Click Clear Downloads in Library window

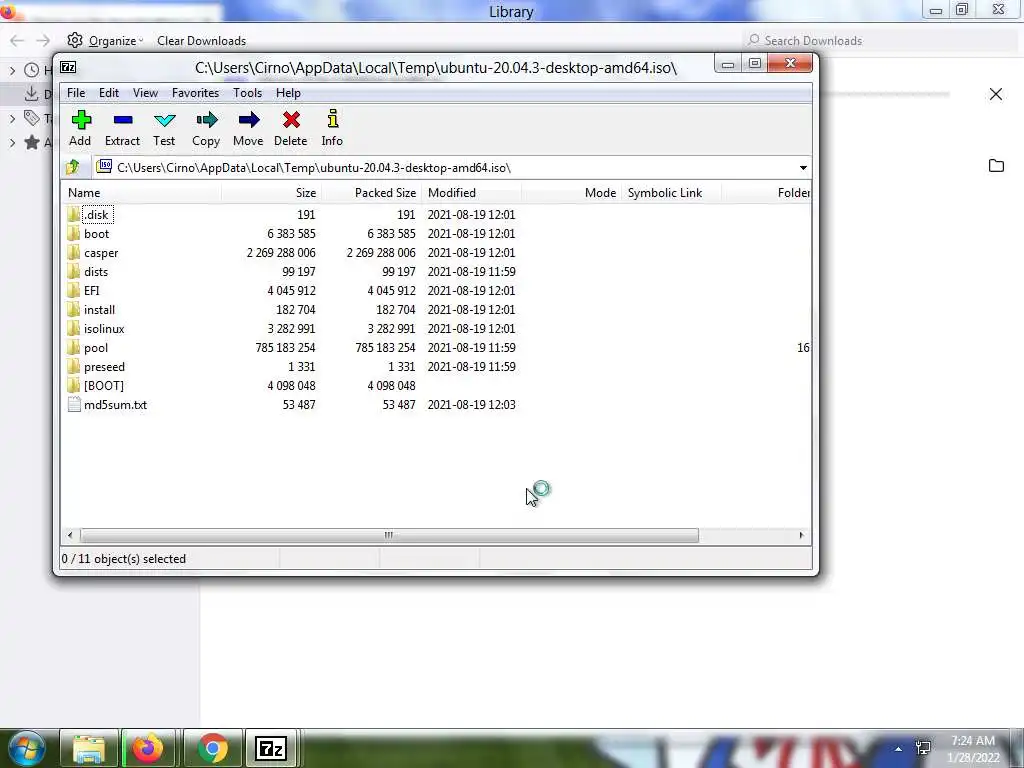tap(201, 40)
